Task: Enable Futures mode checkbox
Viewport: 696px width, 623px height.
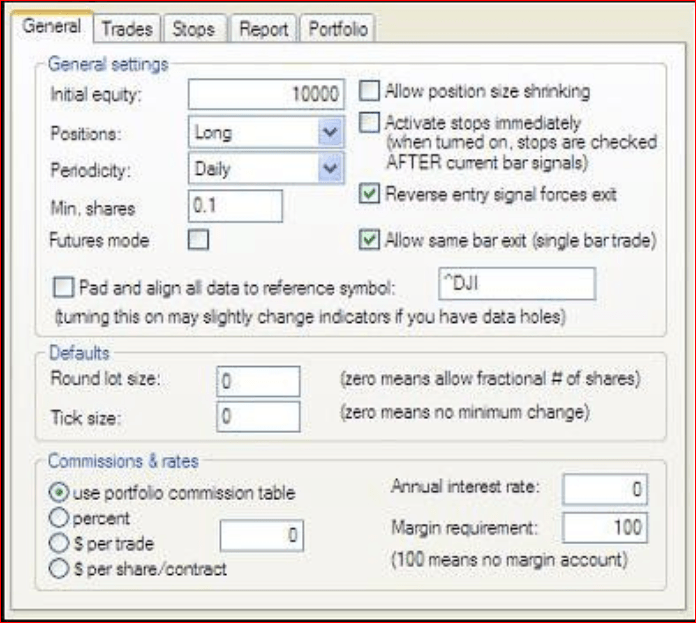Action: (199, 240)
